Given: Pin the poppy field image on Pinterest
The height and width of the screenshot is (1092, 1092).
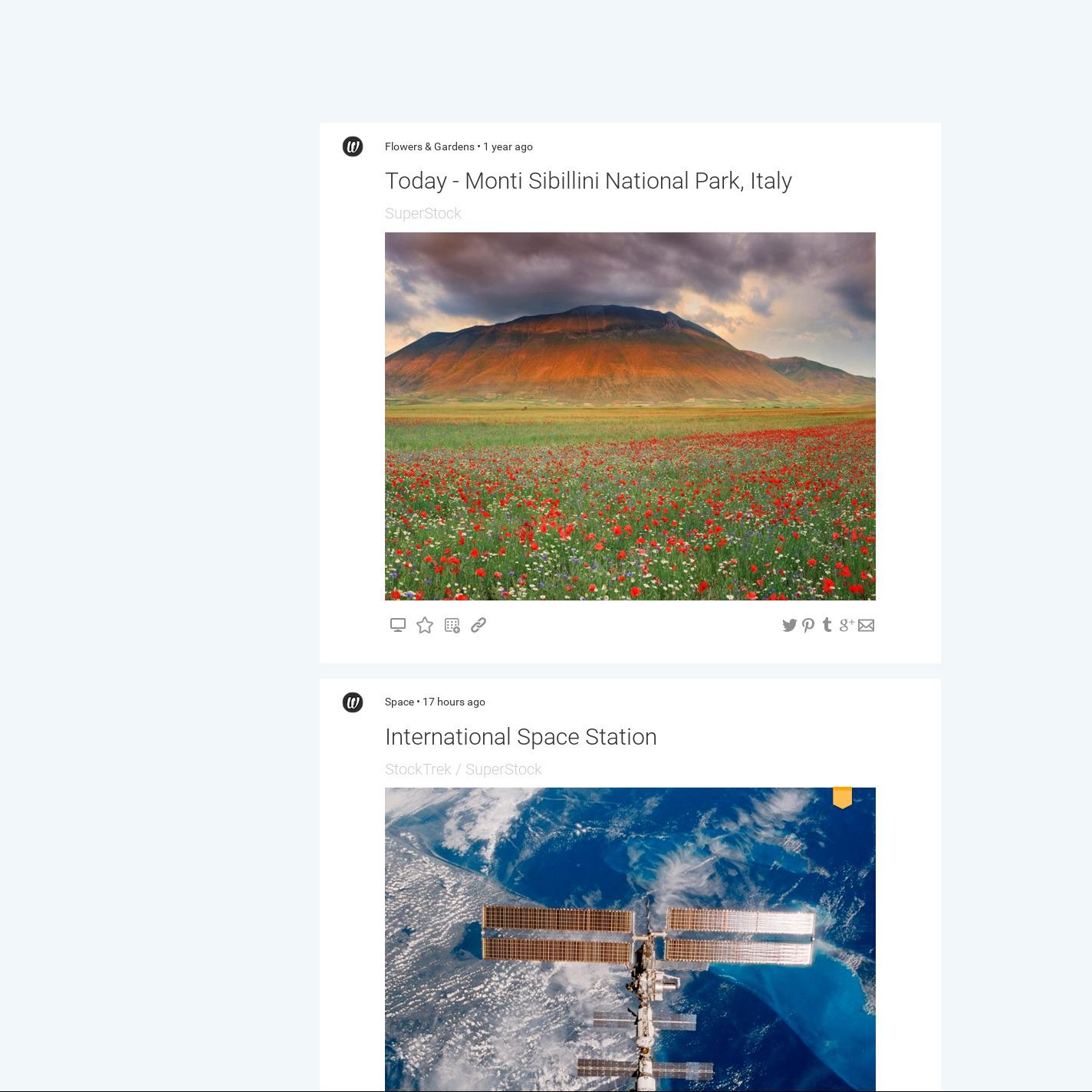Looking at the screenshot, I should 808,626.
